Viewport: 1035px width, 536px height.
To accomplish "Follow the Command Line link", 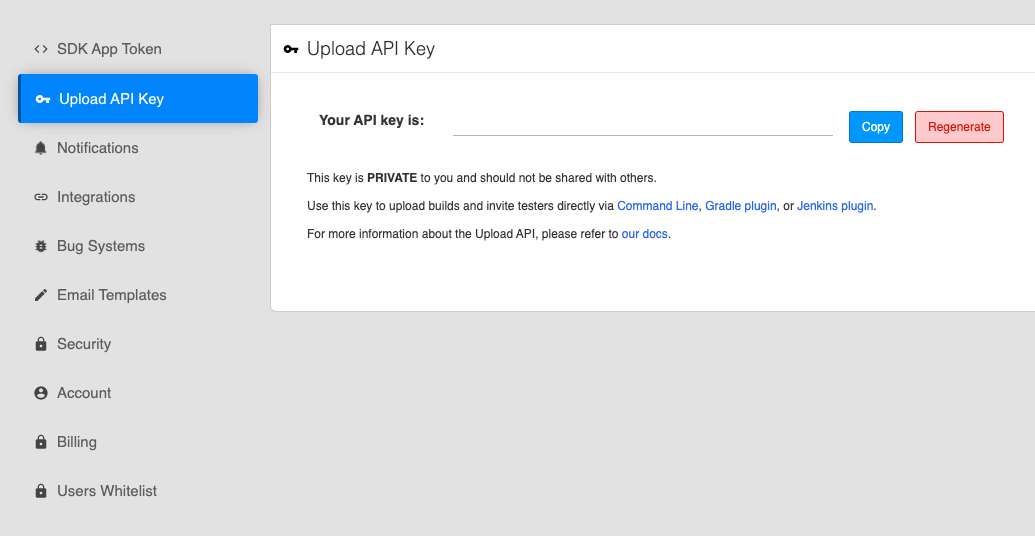I will pyautogui.click(x=657, y=206).
